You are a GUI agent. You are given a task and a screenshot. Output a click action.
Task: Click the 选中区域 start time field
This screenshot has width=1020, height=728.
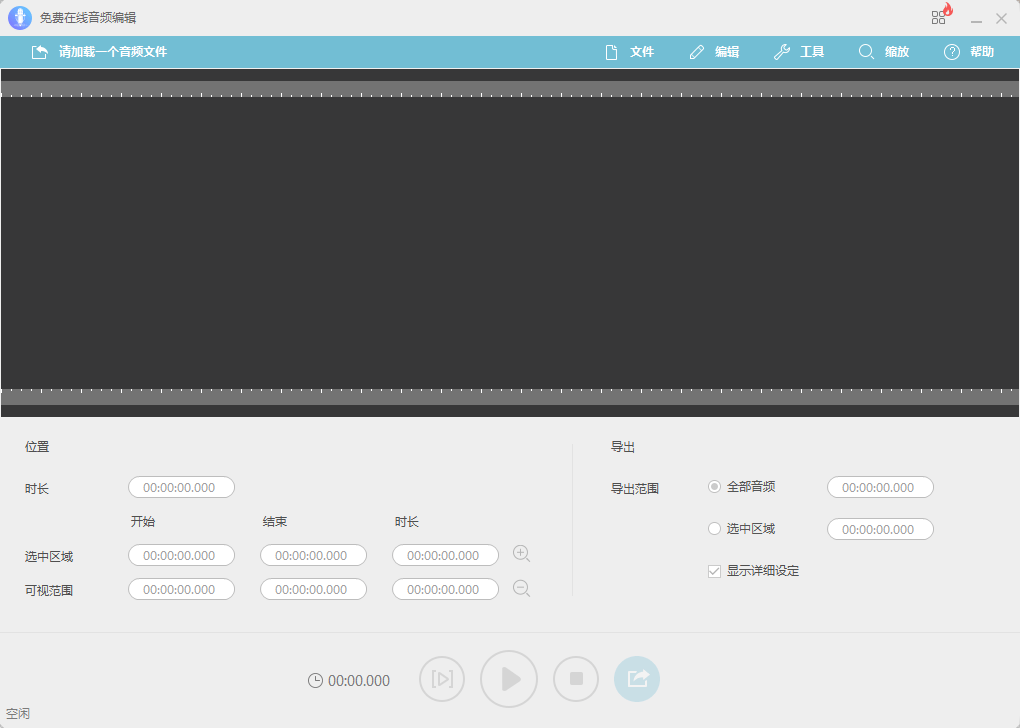[x=181, y=555]
